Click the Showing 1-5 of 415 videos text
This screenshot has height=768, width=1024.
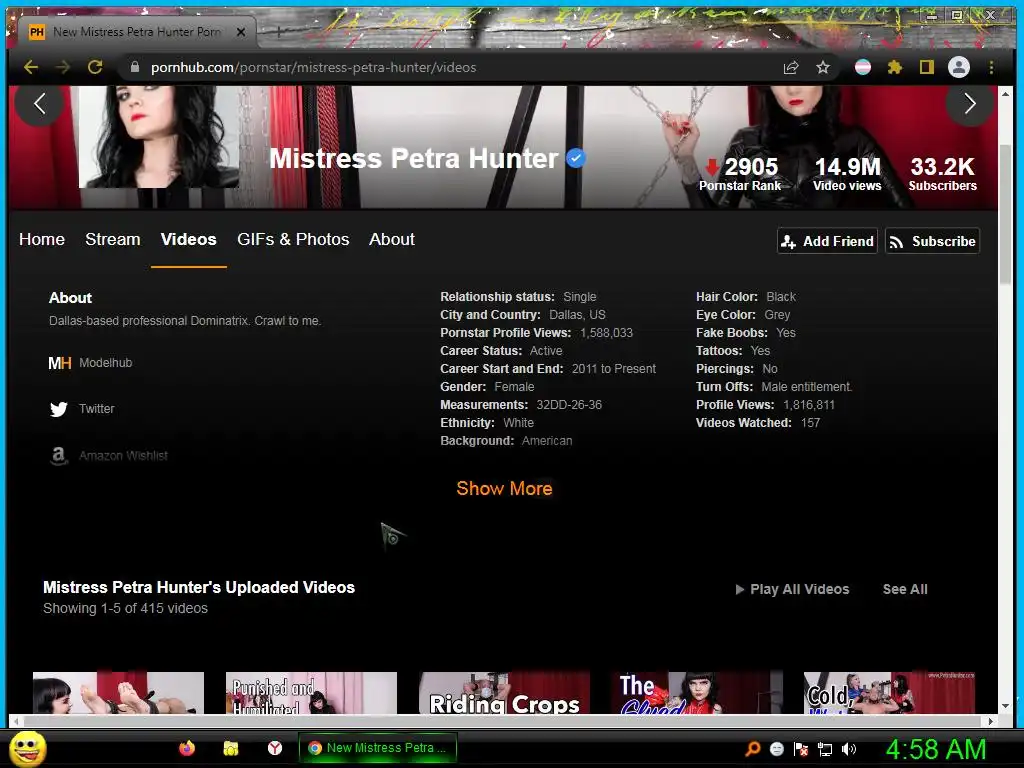point(125,608)
